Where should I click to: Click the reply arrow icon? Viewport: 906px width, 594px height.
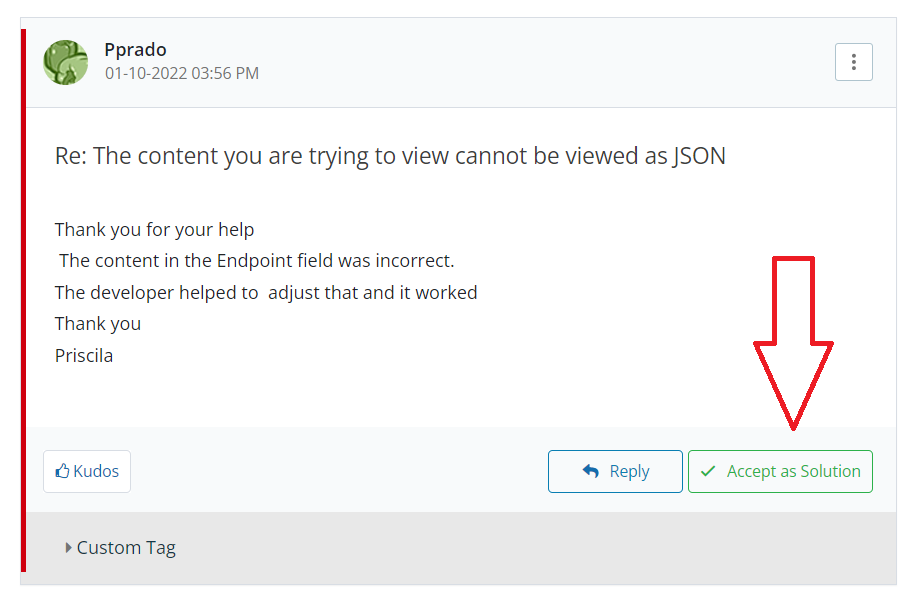tap(590, 471)
